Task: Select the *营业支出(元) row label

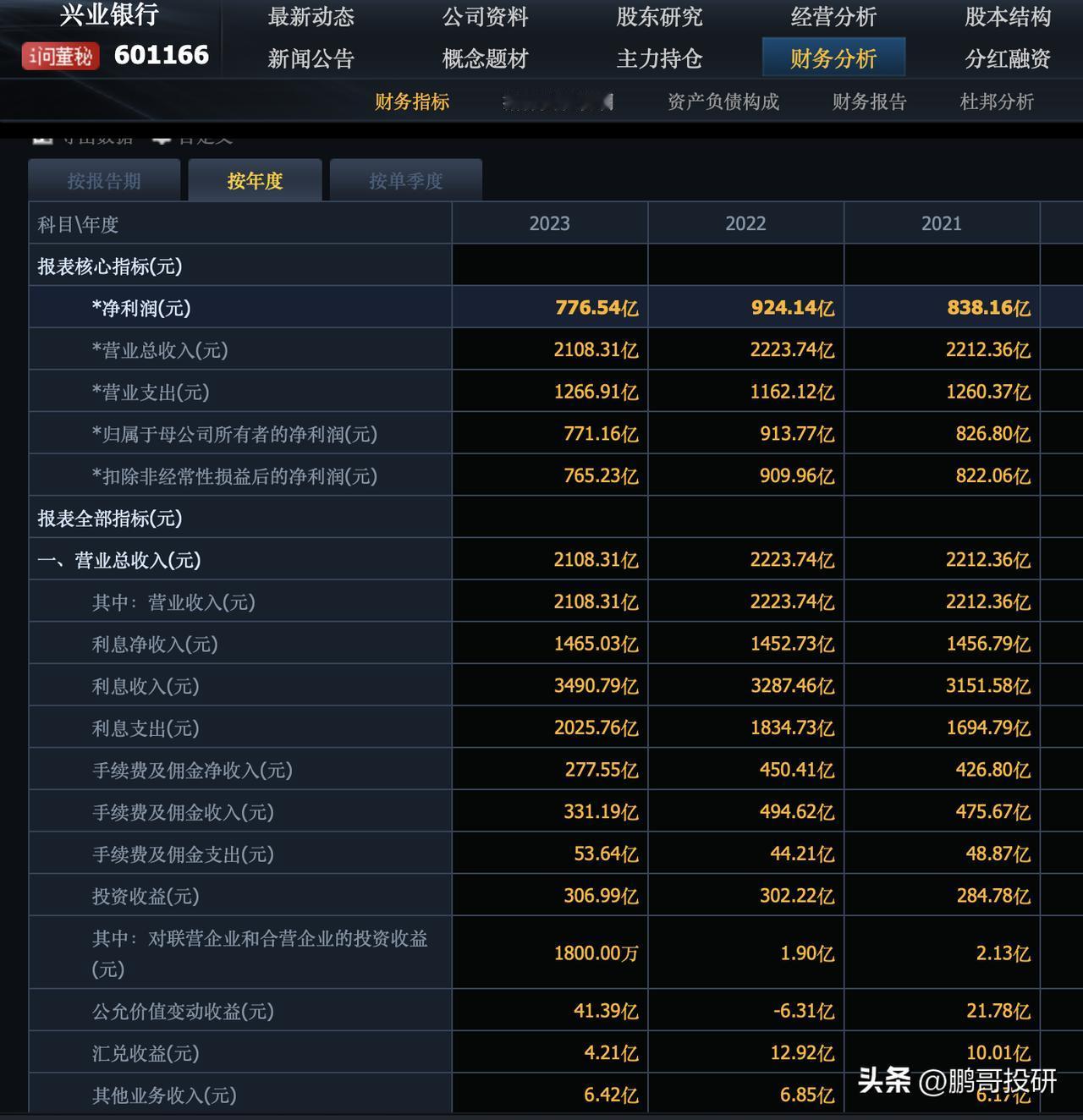Action: point(151,392)
